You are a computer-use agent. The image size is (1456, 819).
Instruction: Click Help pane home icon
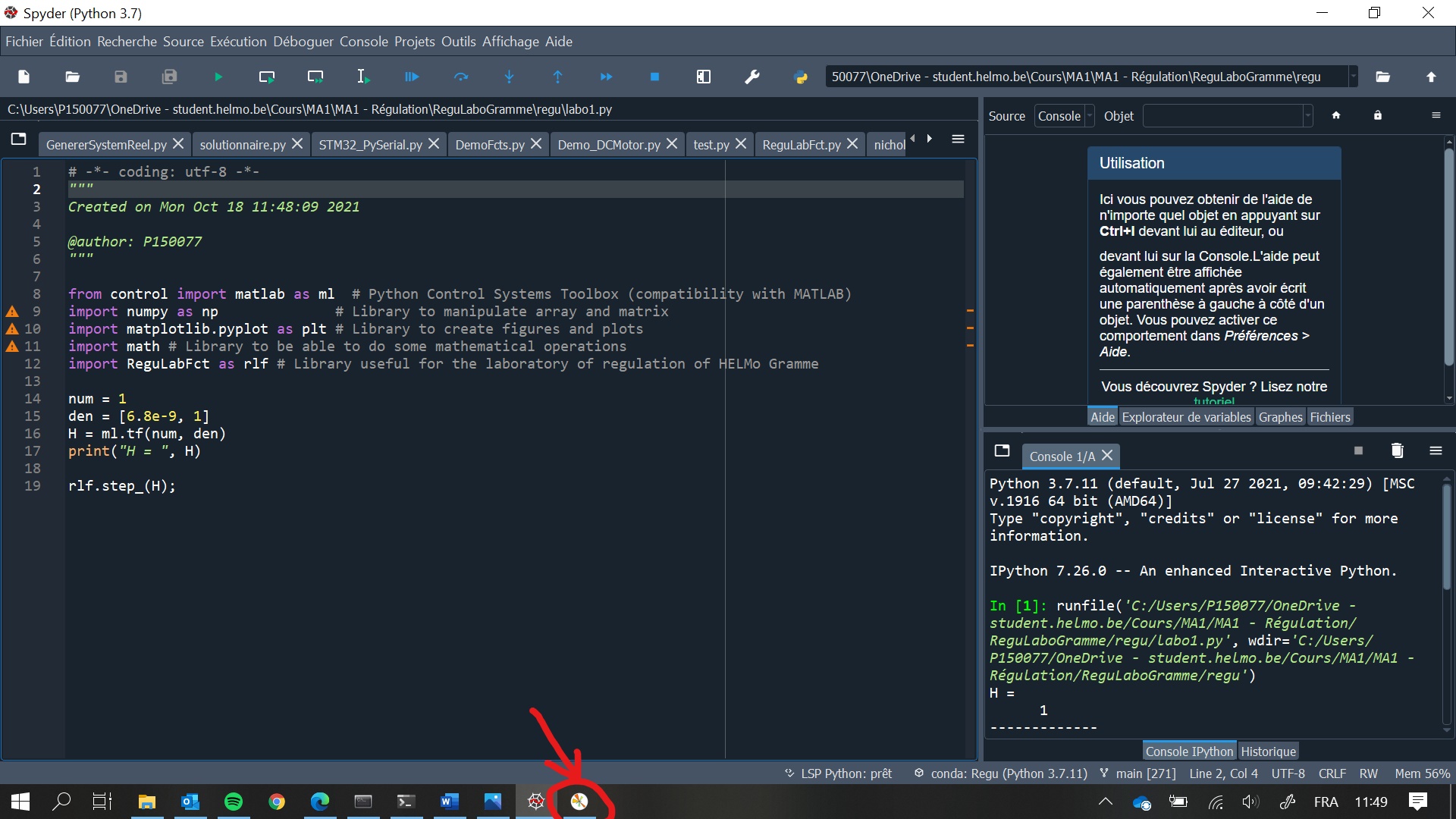coord(1336,115)
